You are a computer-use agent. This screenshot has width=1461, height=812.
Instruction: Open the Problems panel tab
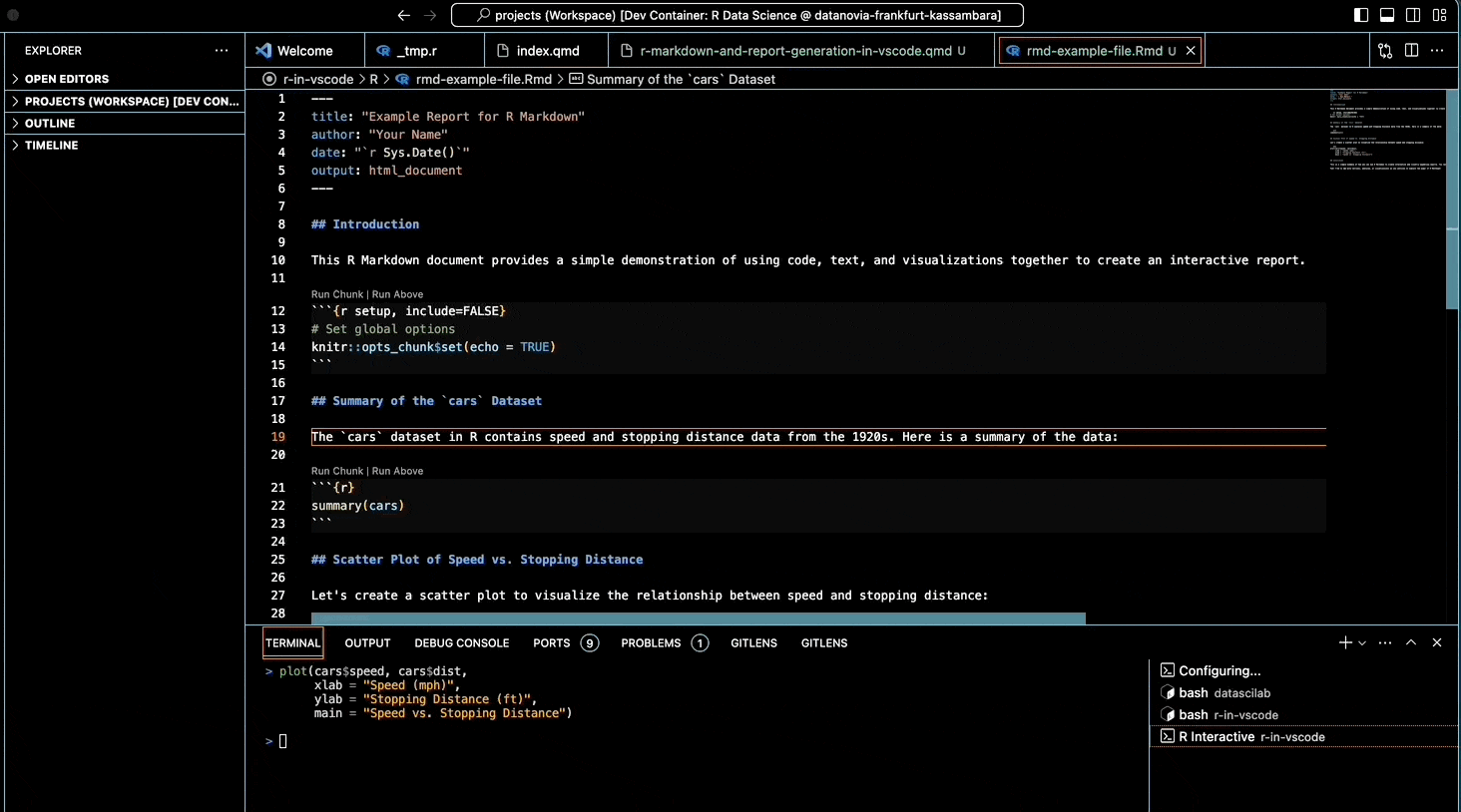coord(665,643)
